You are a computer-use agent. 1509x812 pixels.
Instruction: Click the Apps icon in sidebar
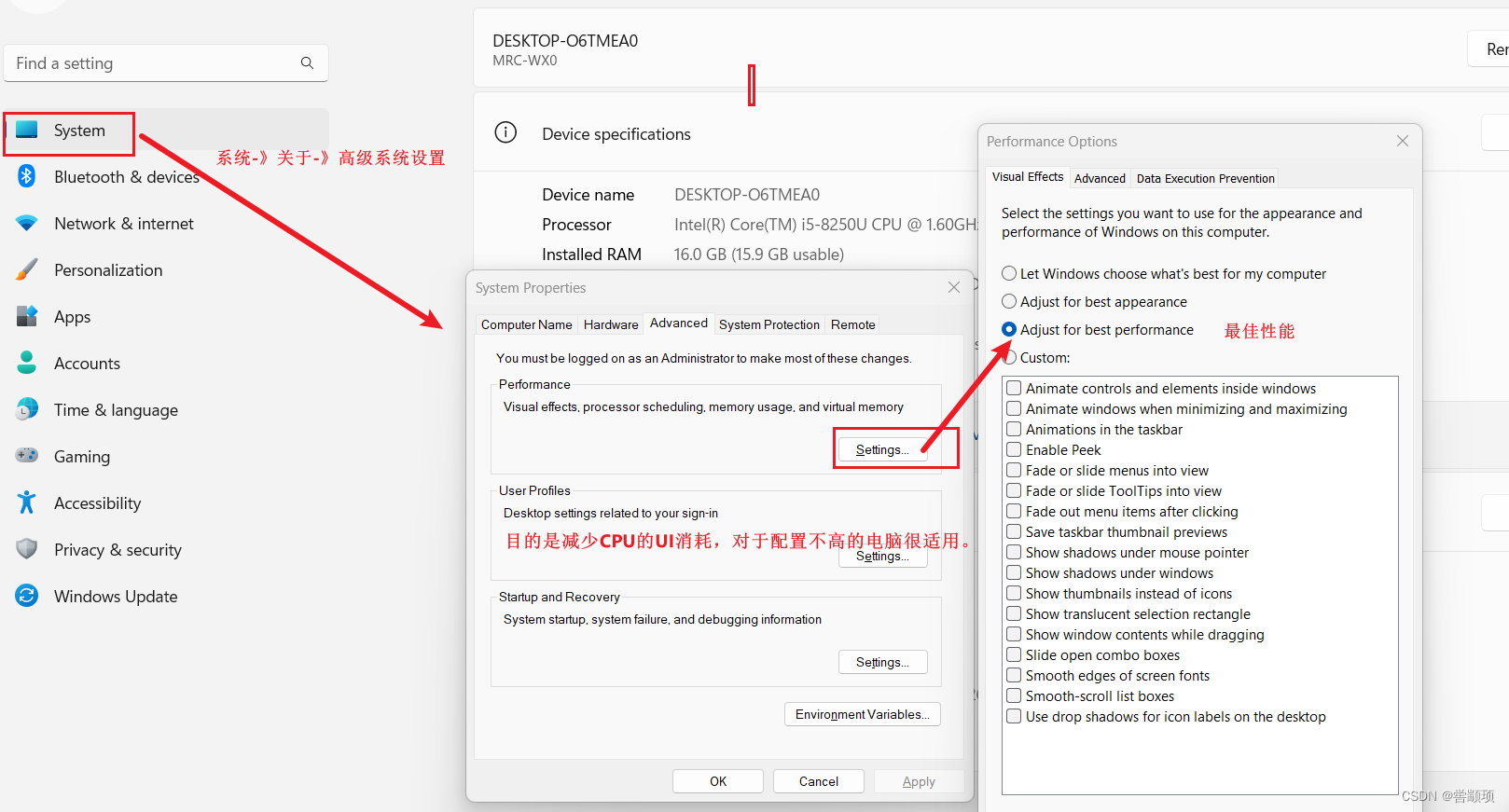(27, 316)
